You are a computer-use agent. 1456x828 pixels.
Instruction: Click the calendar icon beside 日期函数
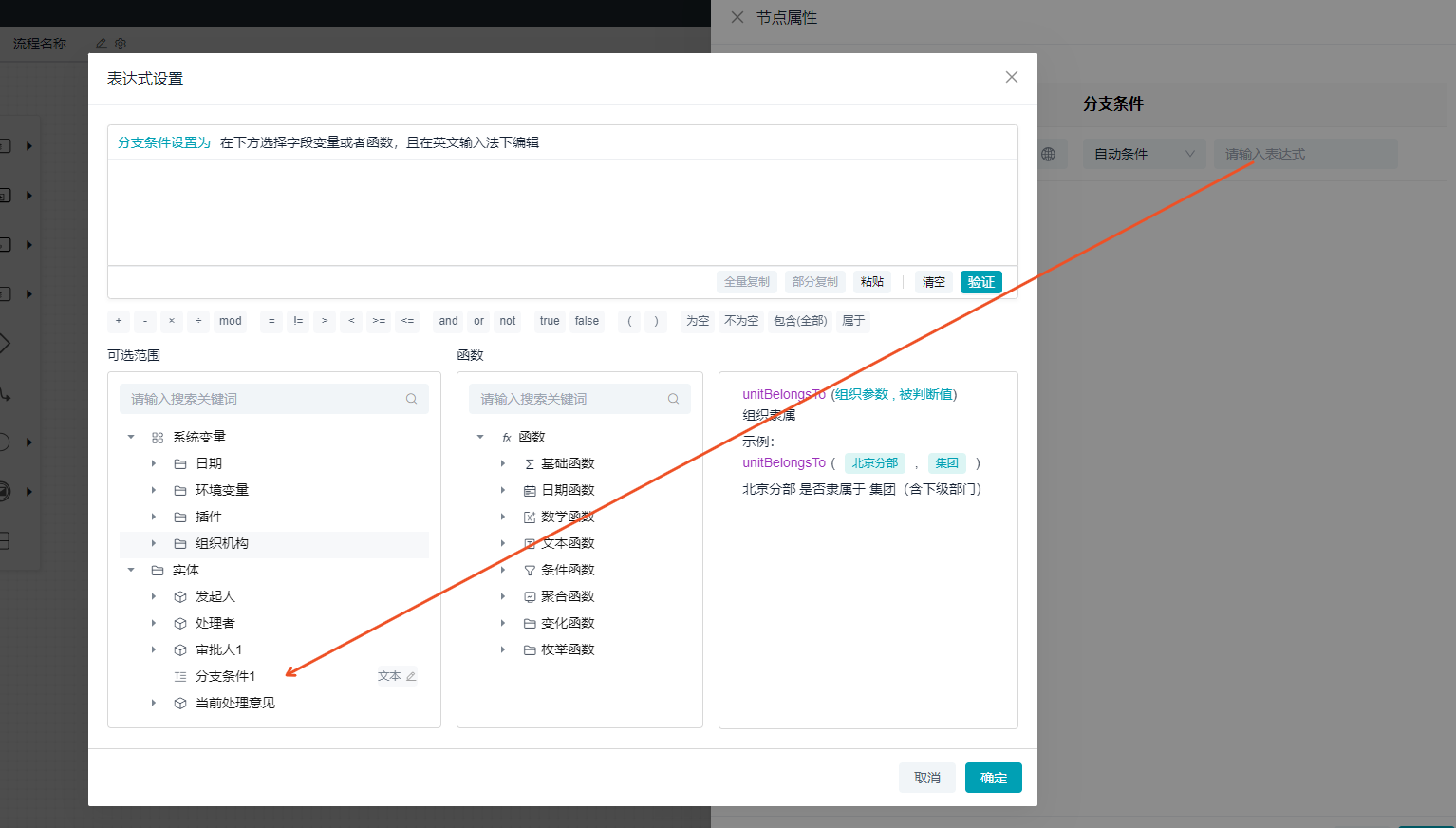pyautogui.click(x=530, y=491)
